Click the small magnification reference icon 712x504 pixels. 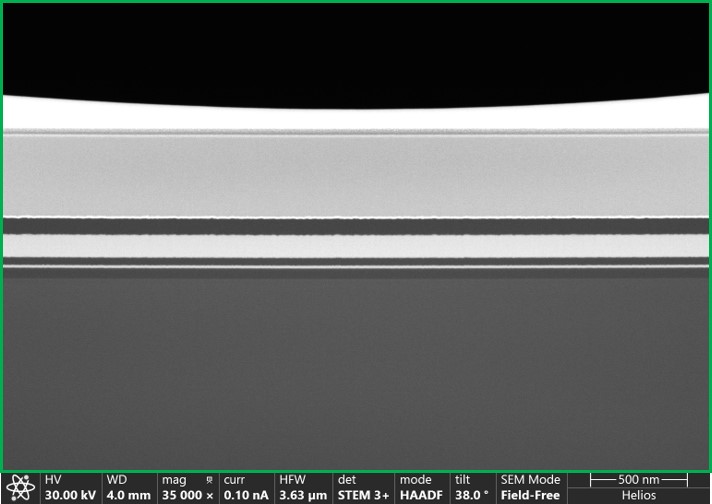point(209,480)
